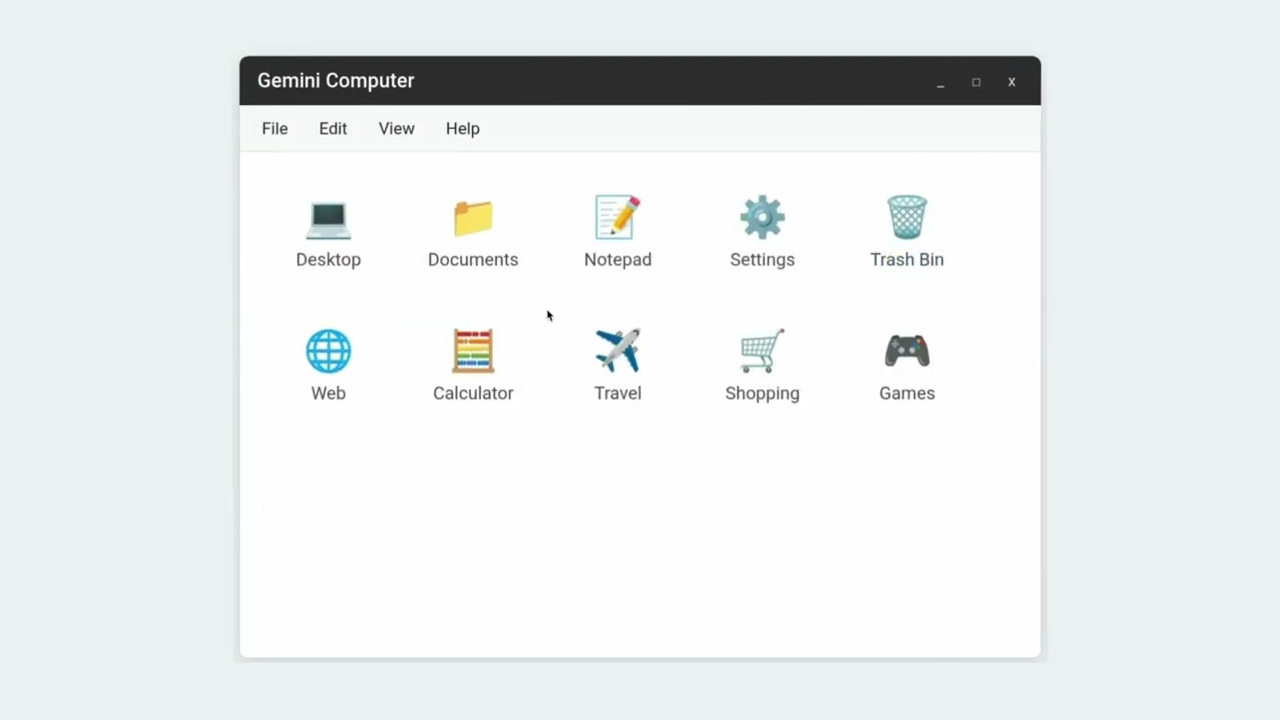Minimize the Gemini Computer window
This screenshot has height=720, width=1280.
940,83
